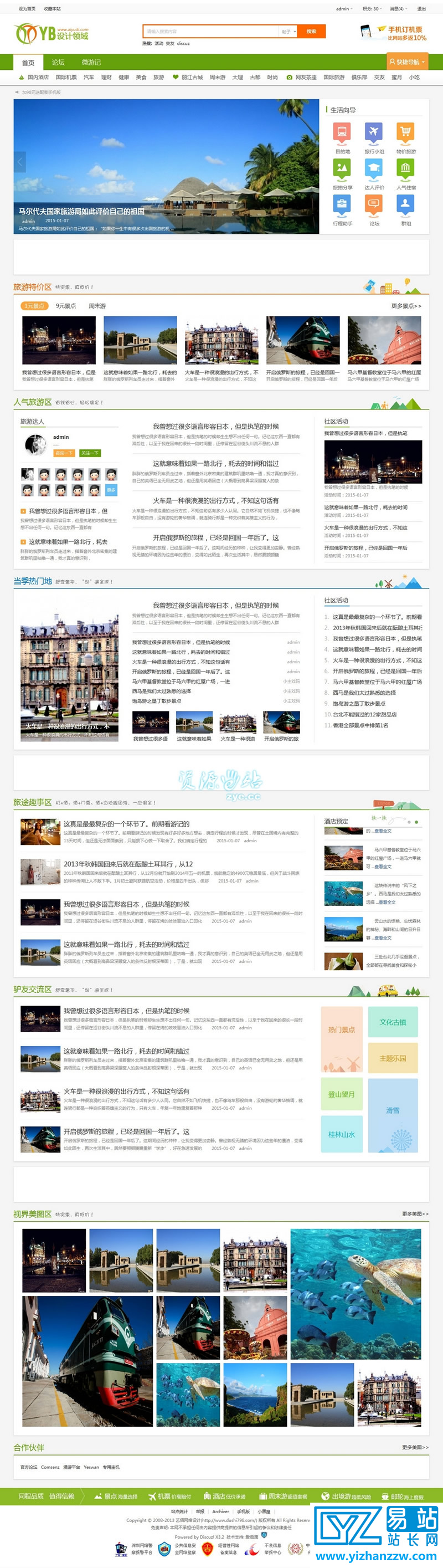
Task: Click the 退出 logout link
Action: click(421, 8)
